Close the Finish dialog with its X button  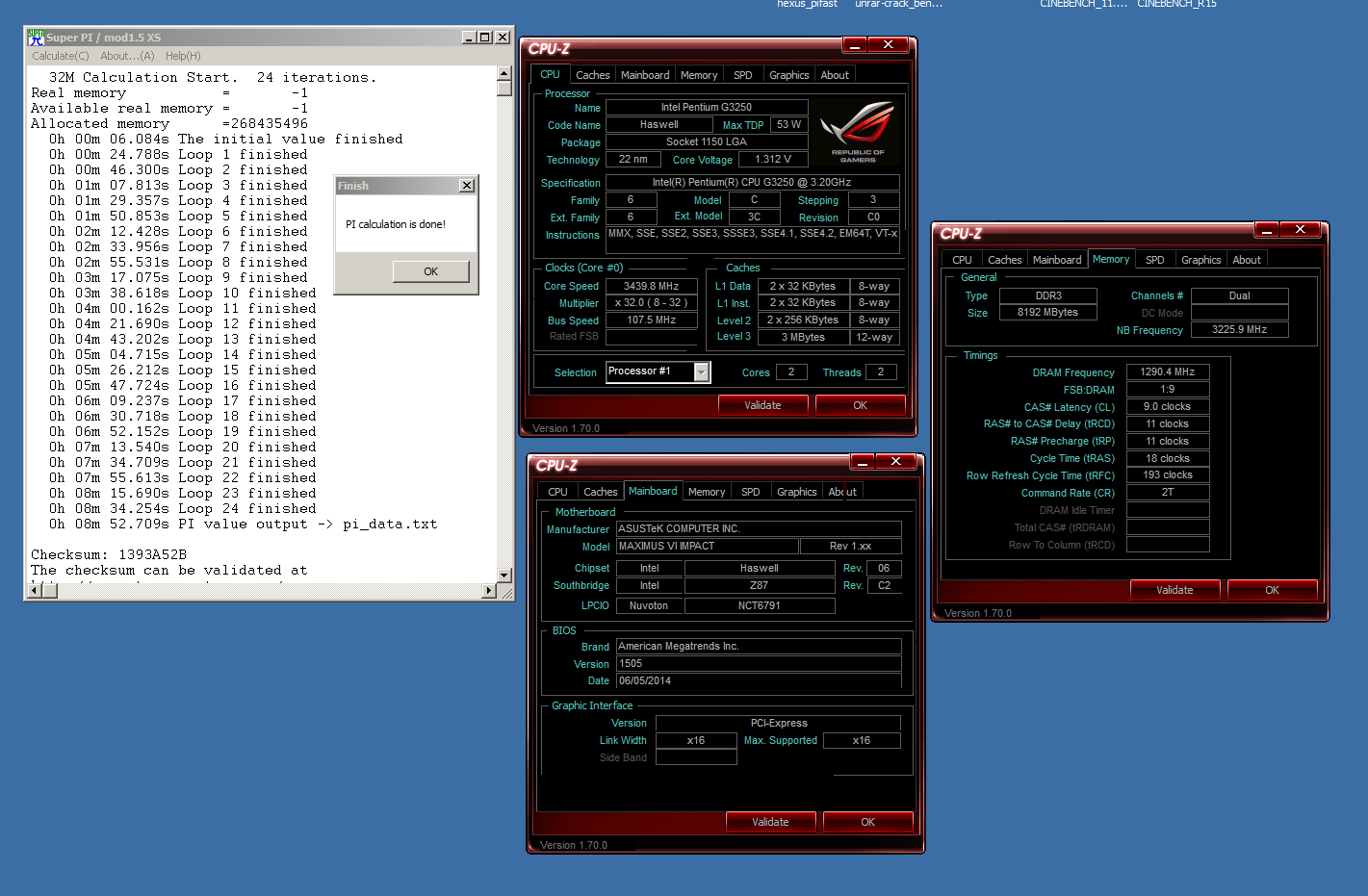tap(467, 186)
